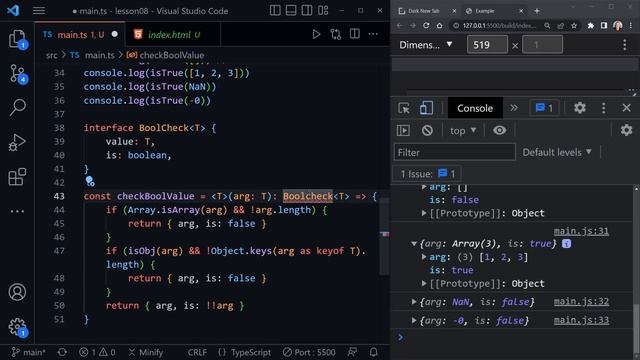
Task: Open the Explorer view in VS Code
Action: tap(17, 39)
